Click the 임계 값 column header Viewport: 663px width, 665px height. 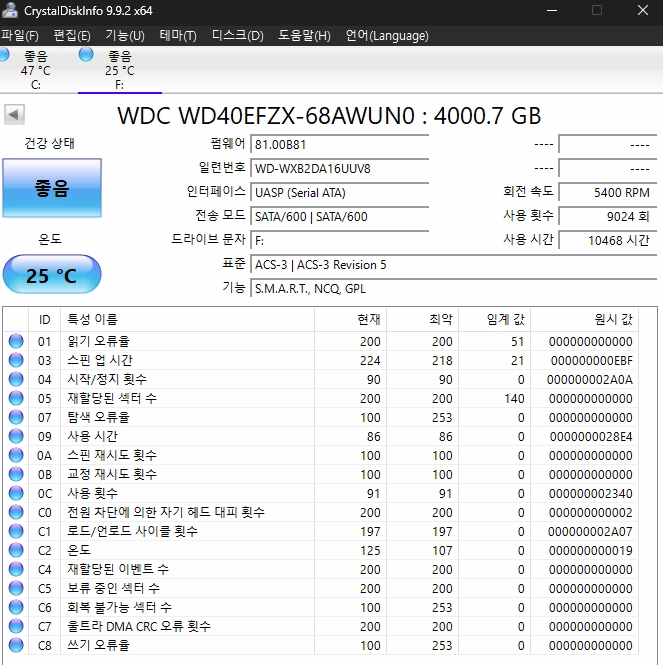pyautogui.click(x=495, y=319)
